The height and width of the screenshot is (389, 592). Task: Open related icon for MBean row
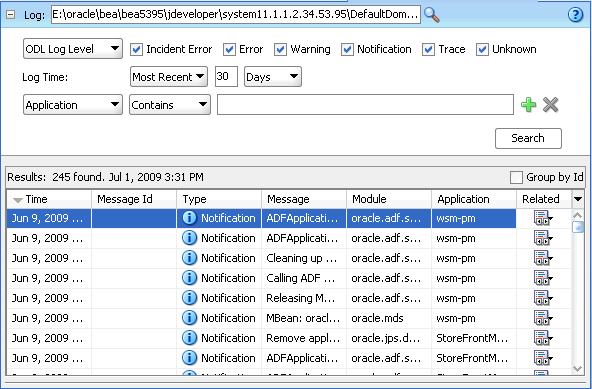[543, 318]
